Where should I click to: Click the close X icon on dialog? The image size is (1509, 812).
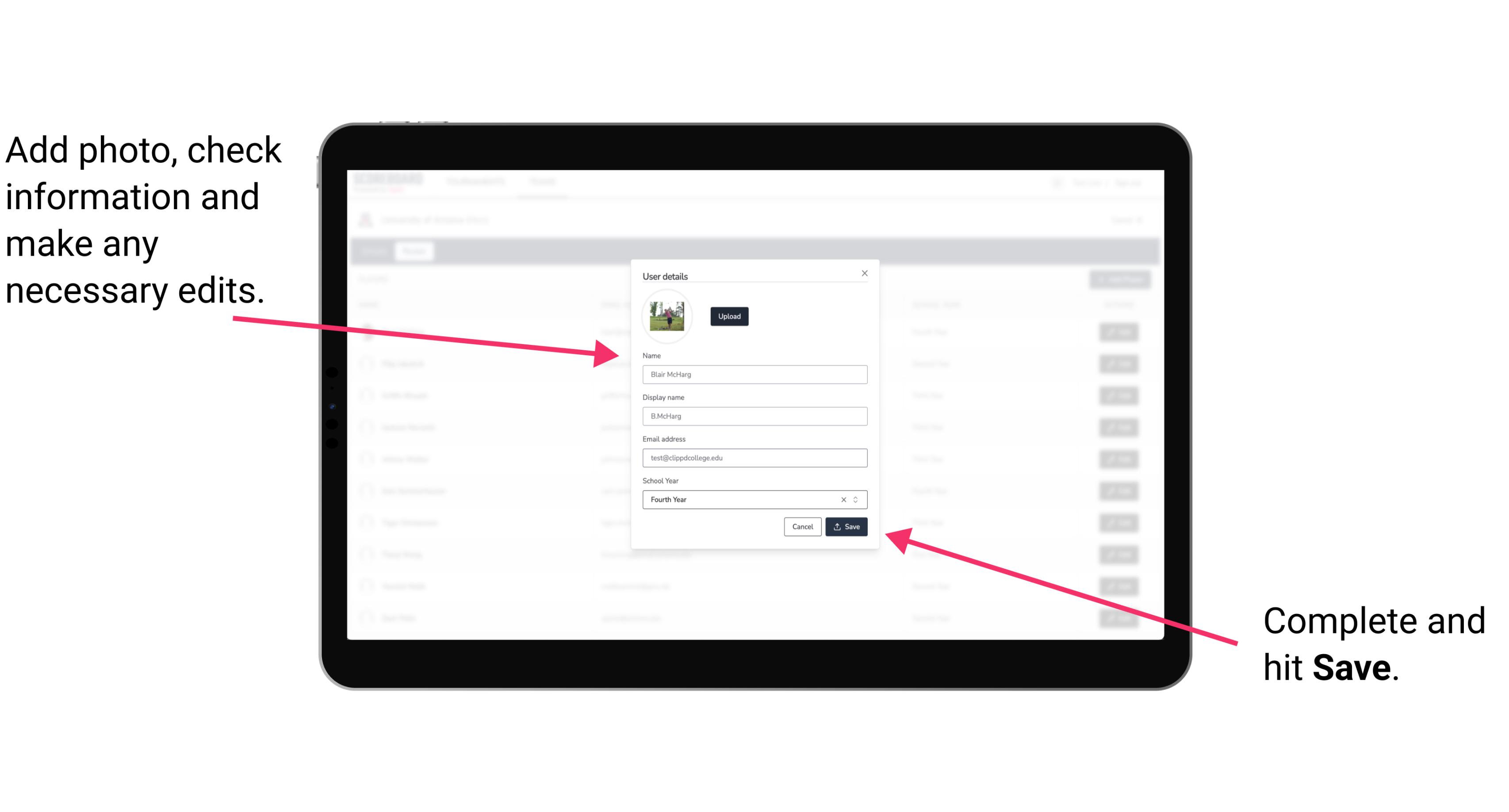(x=865, y=273)
